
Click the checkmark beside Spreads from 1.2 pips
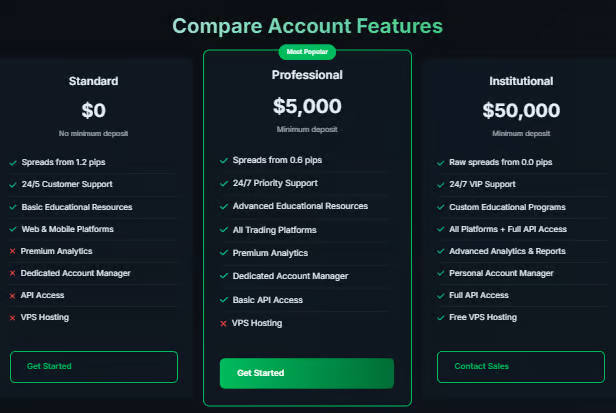(13, 162)
